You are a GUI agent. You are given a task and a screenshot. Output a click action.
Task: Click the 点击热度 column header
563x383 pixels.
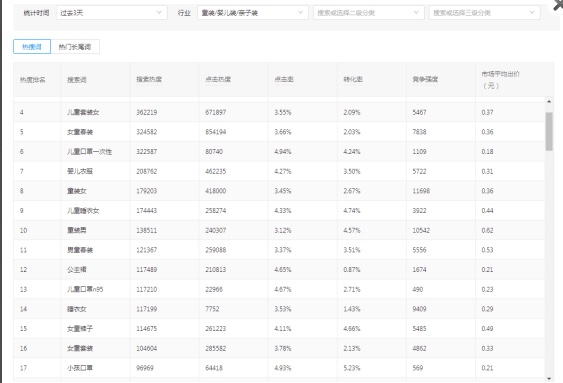(218, 79)
